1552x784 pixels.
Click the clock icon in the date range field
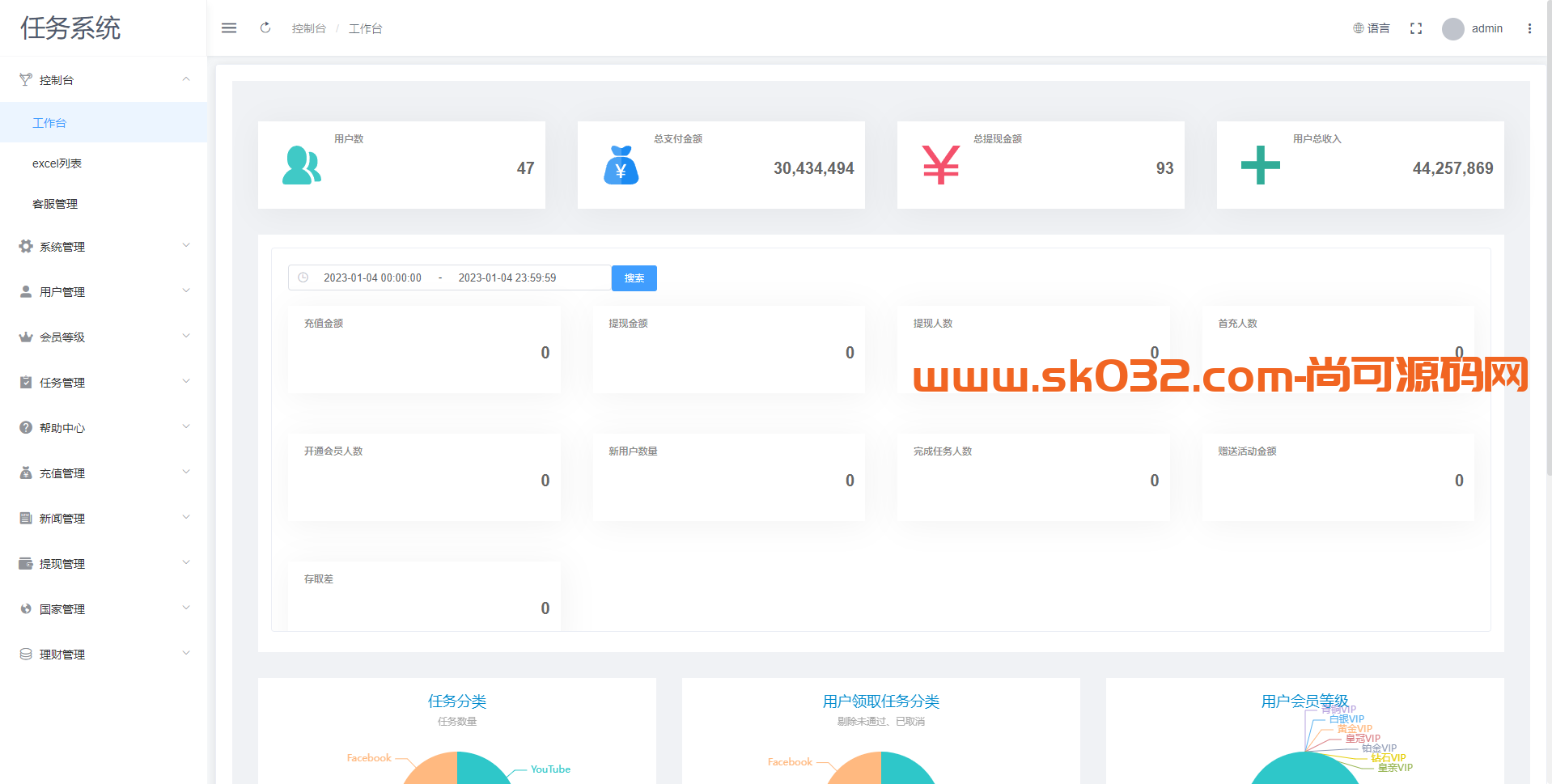click(303, 278)
